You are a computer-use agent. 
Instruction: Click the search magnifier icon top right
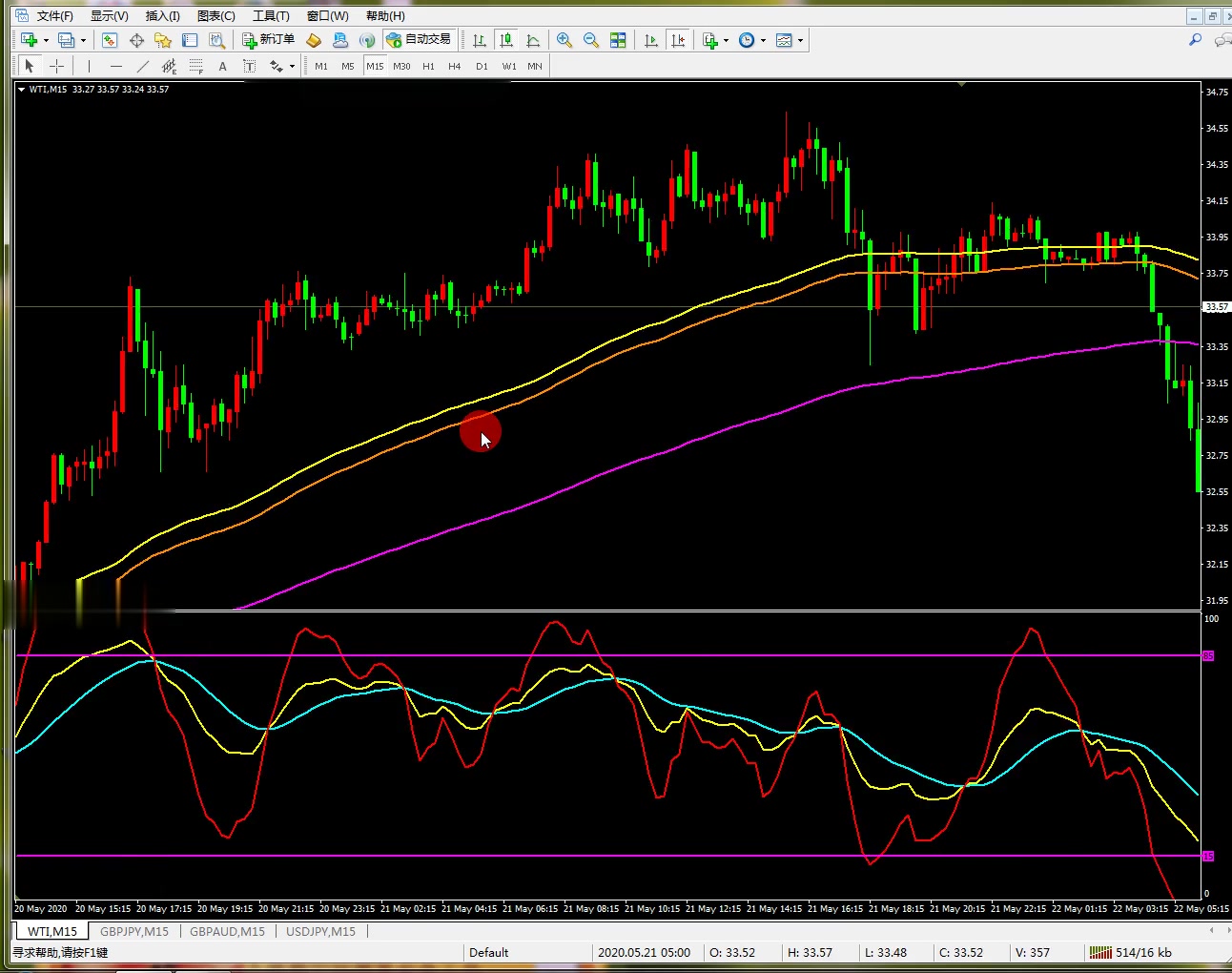click(x=1195, y=40)
